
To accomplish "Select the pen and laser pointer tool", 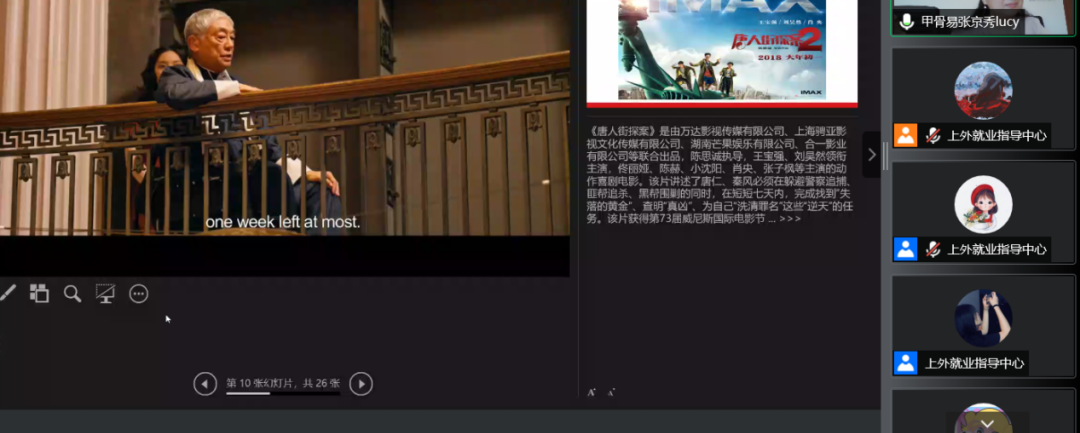I will pyautogui.click(x=6, y=294).
